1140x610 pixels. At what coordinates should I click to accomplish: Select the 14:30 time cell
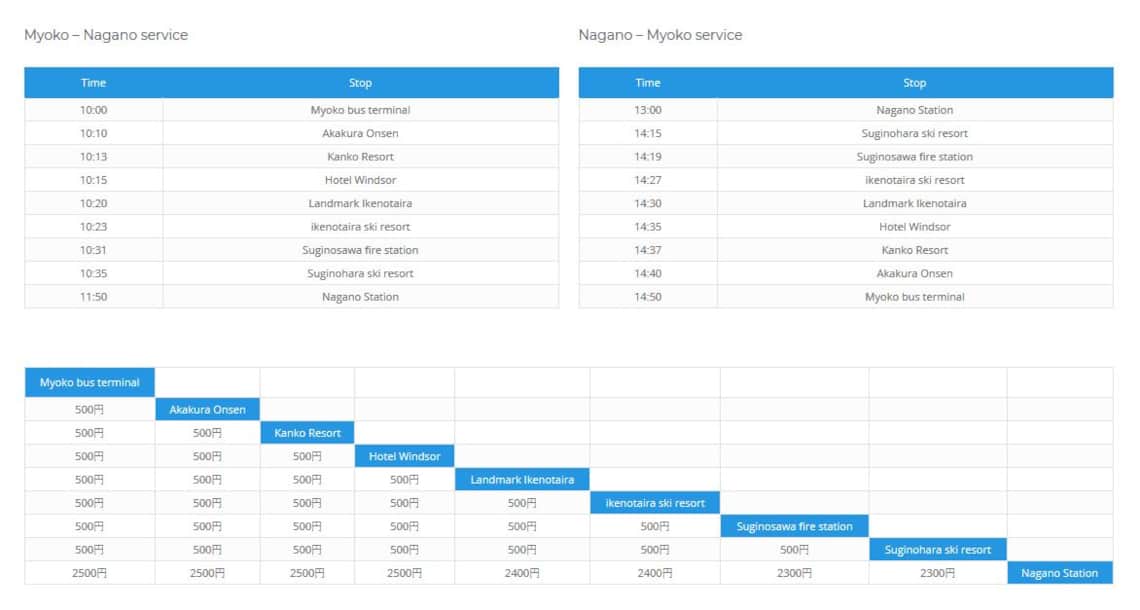point(648,203)
